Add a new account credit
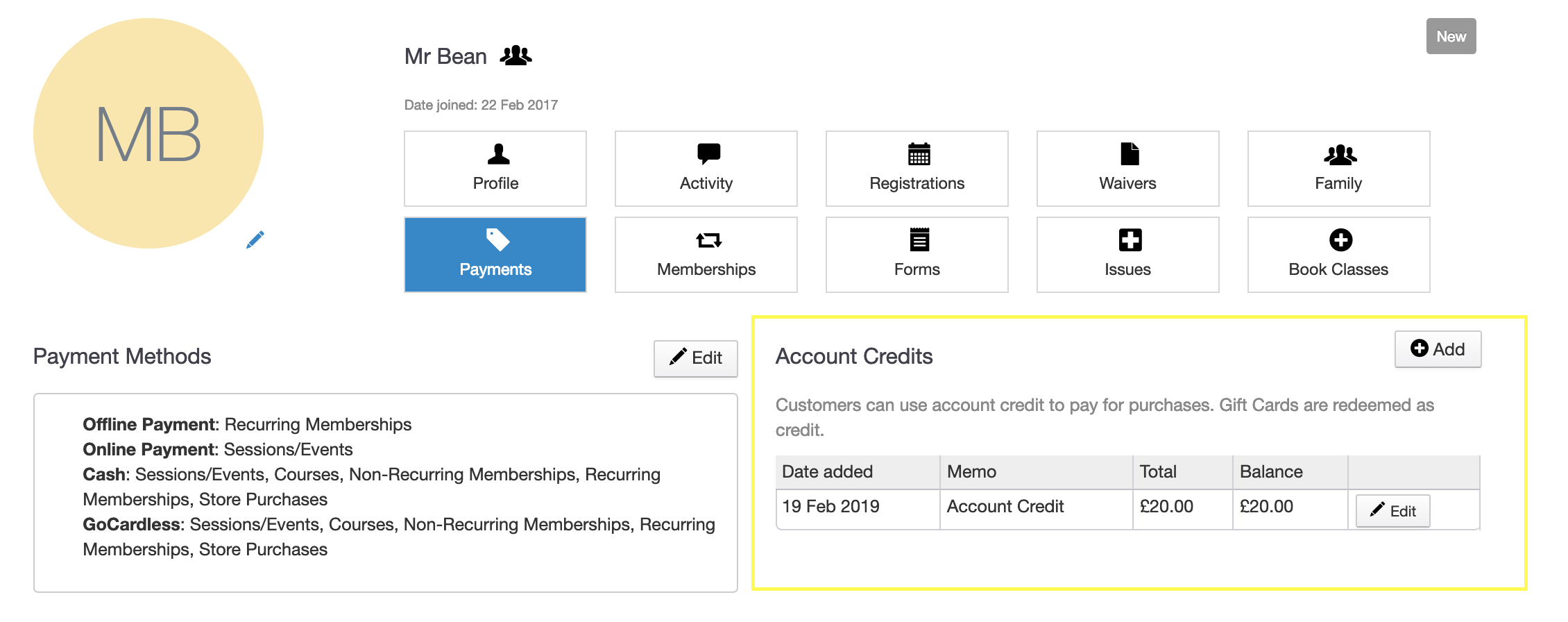The image size is (1568, 622). pyautogui.click(x=1438, y=349)
